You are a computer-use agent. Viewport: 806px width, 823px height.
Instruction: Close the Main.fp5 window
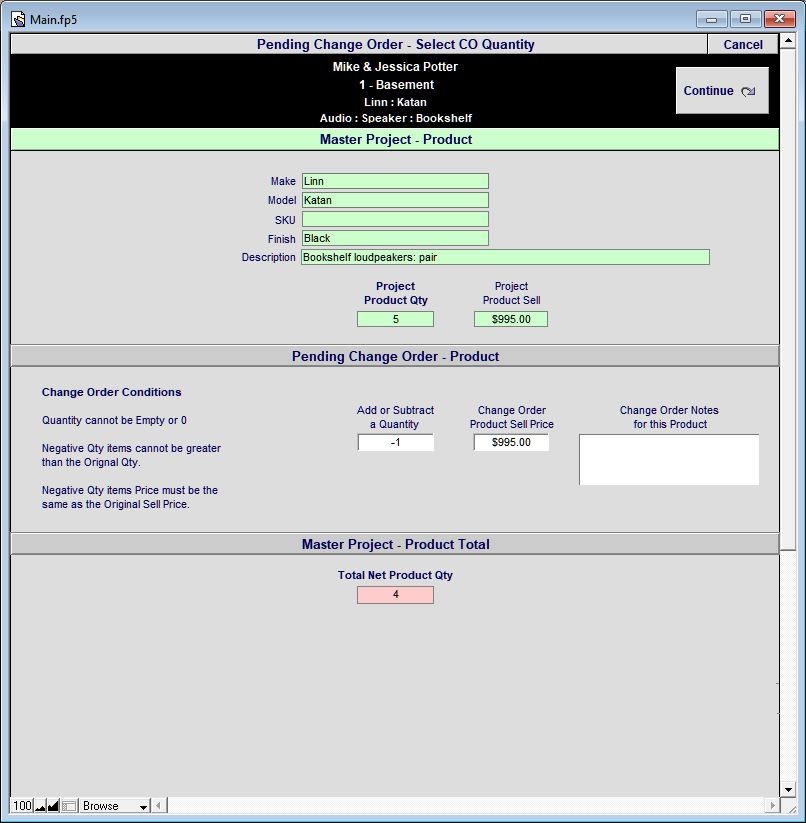pos(779,19)
